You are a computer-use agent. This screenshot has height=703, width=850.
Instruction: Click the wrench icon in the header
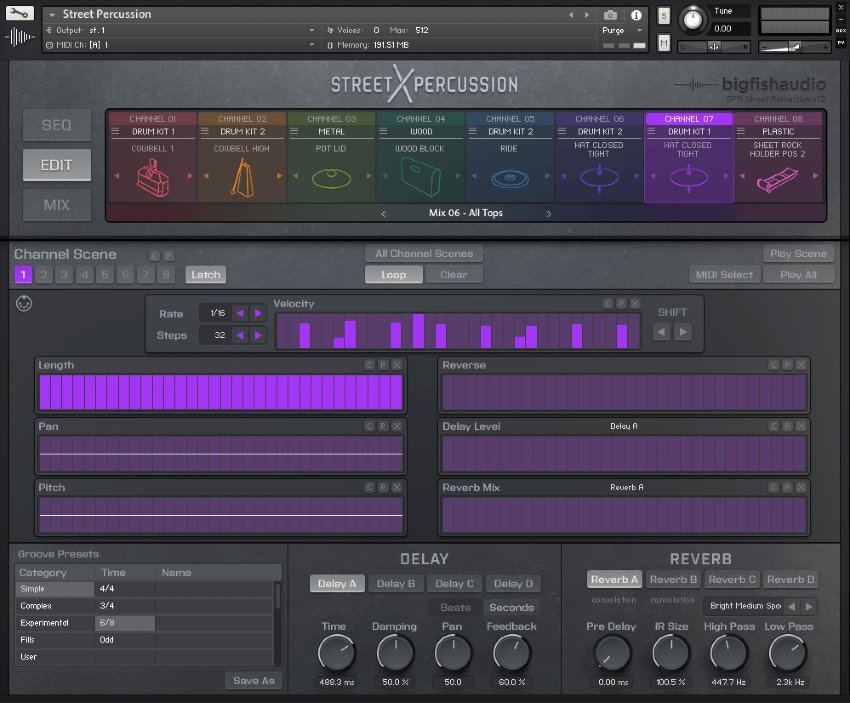[20, 14]
